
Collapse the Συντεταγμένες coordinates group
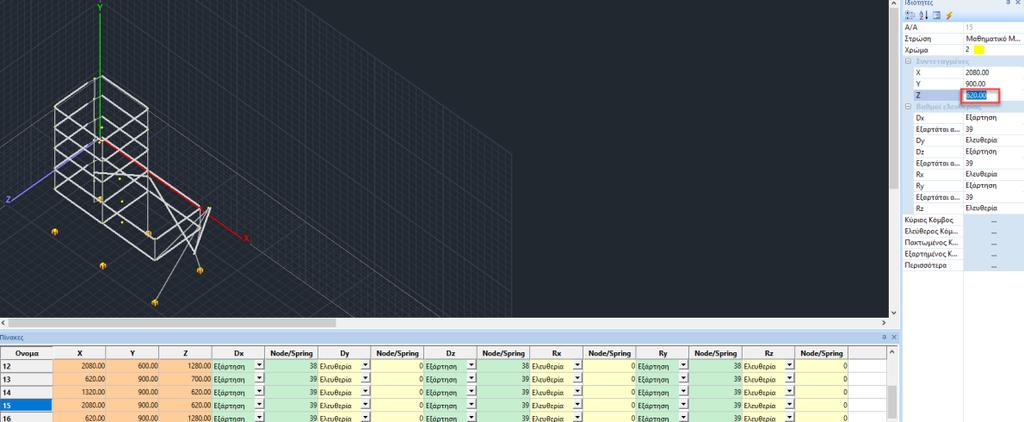[908, 61]
